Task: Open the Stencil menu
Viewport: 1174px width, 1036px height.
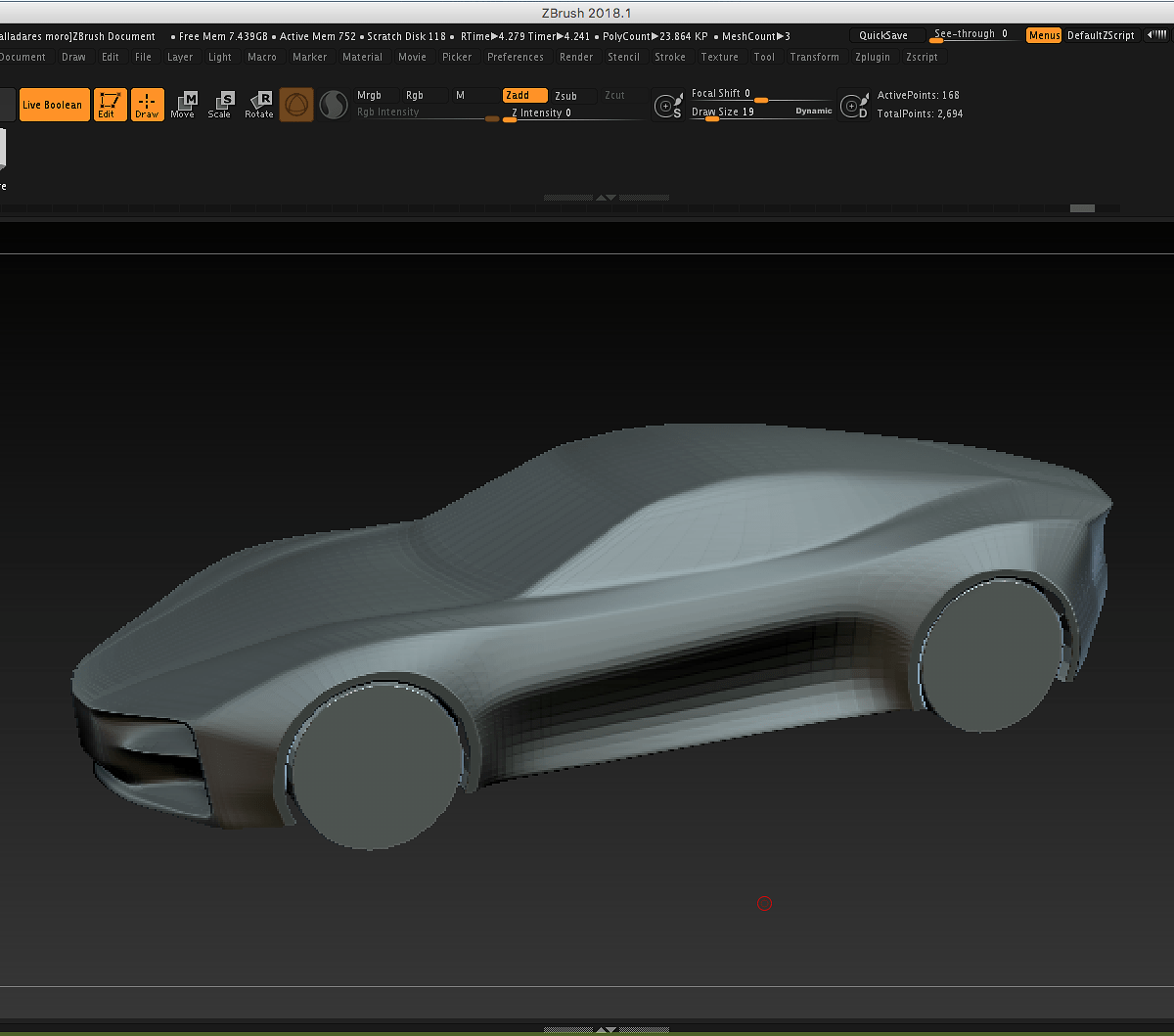Action: (x=624, y=57)
